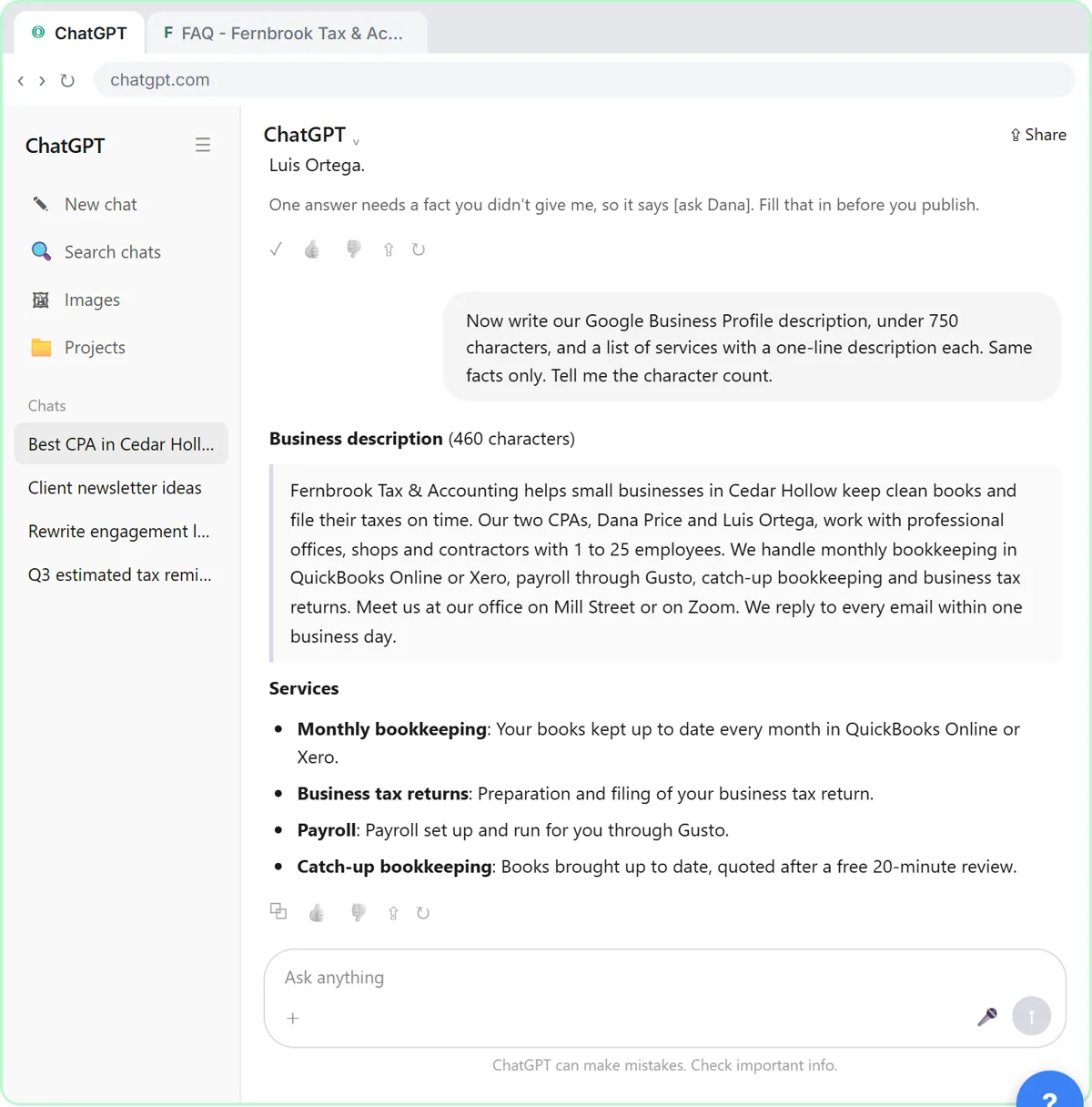Click the Monthly bookkeeping bullet

click(x=658, y=743)
